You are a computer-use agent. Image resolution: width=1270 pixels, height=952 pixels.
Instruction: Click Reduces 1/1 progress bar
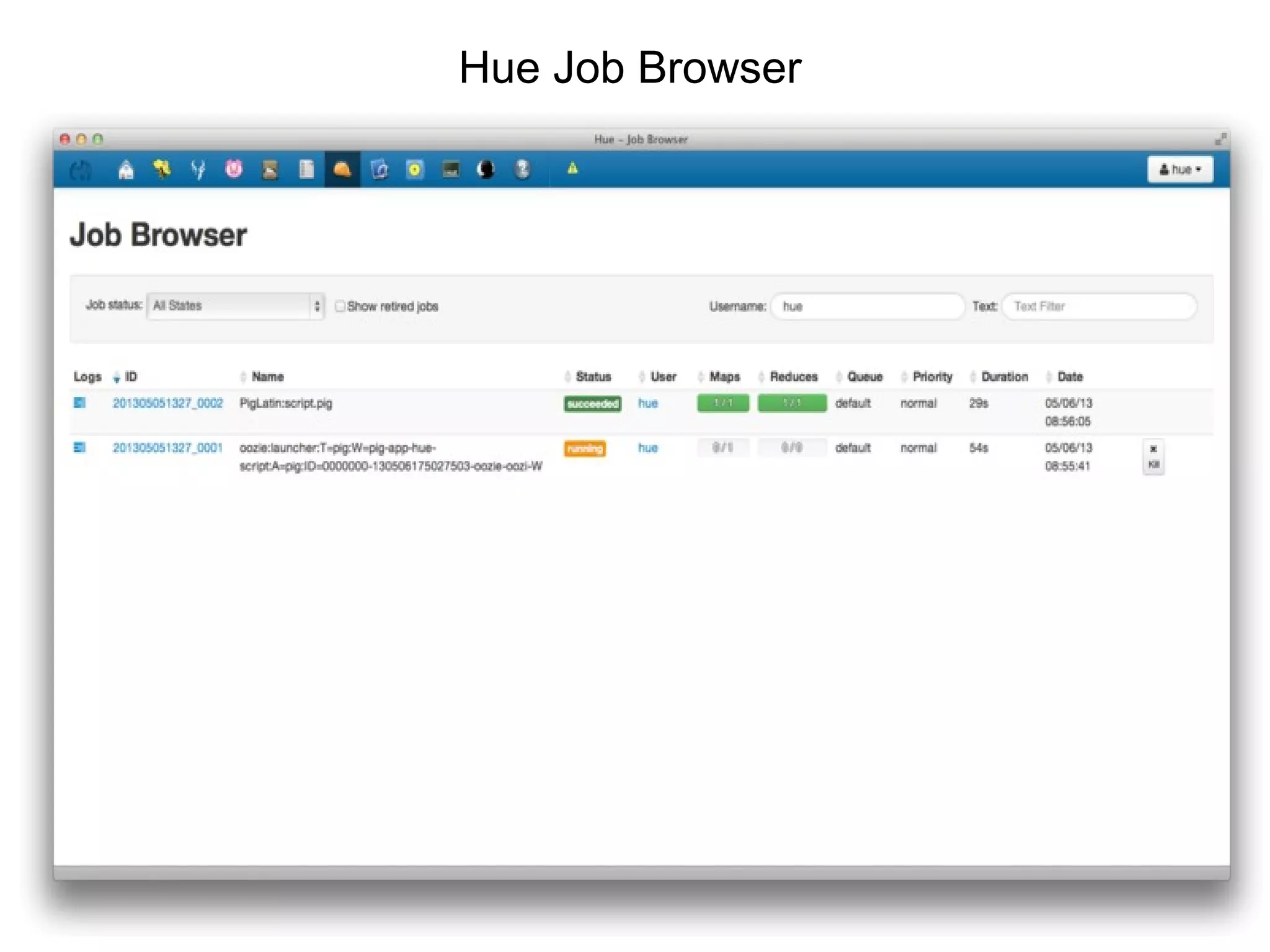792,403
